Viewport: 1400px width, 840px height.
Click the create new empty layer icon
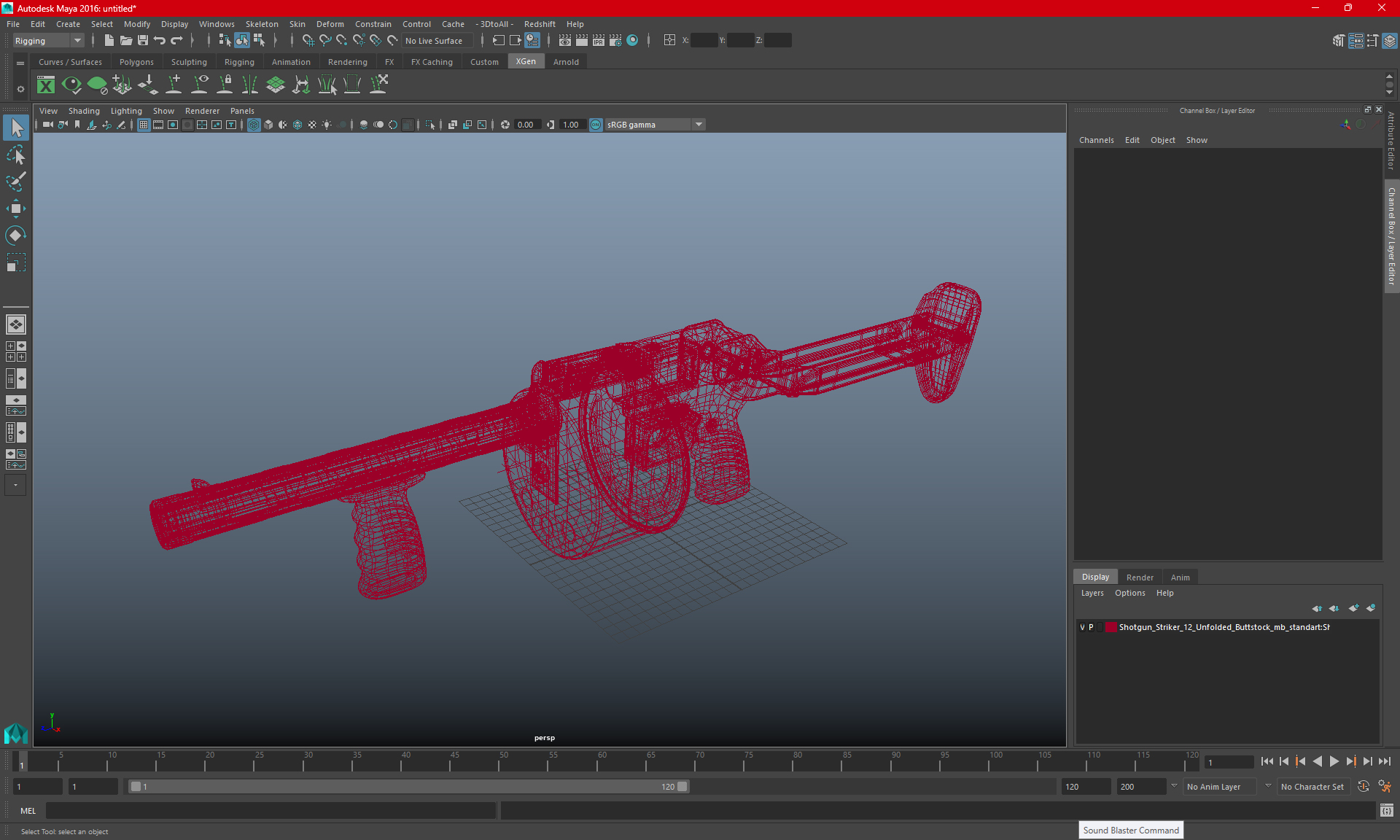pos(1354,608)
